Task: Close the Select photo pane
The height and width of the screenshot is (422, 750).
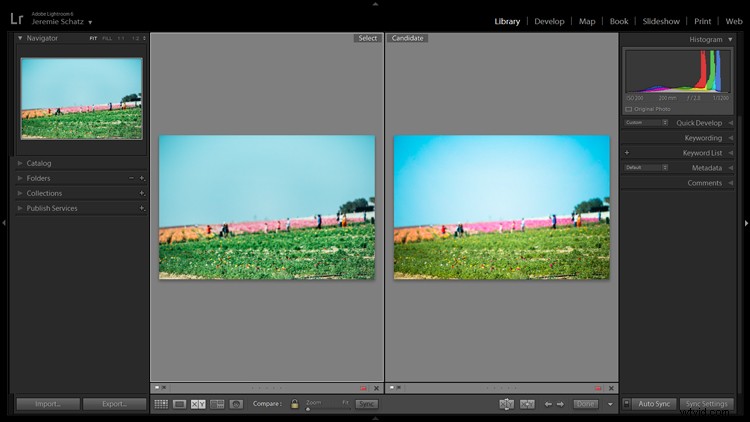Action: (376, 388)
